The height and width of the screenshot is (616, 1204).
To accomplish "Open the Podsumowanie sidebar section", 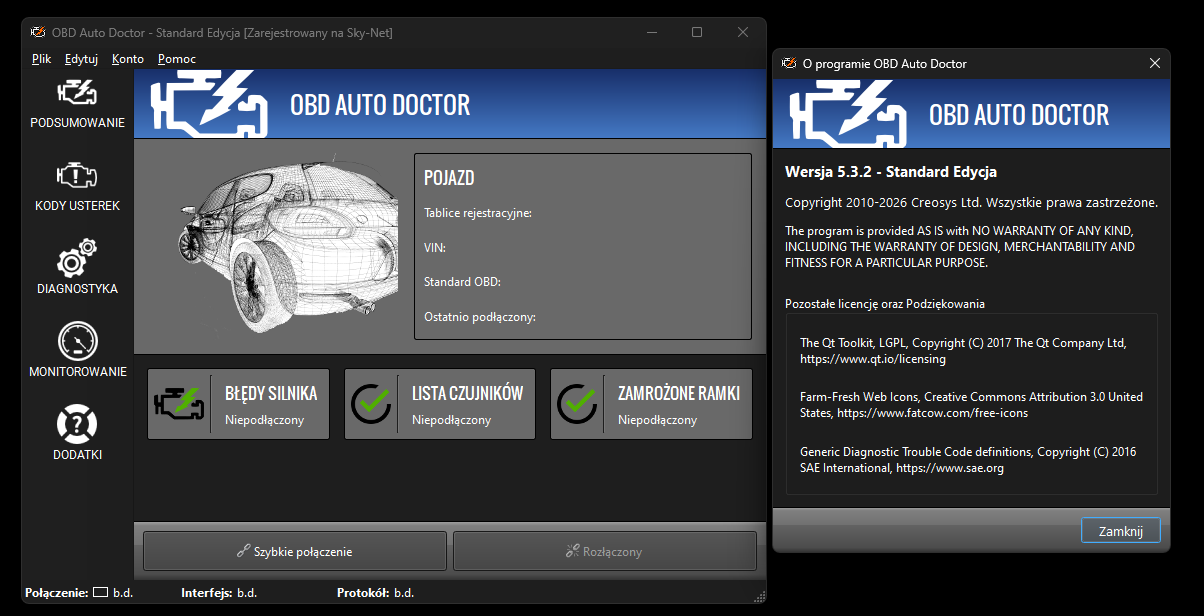I will 78,102.
